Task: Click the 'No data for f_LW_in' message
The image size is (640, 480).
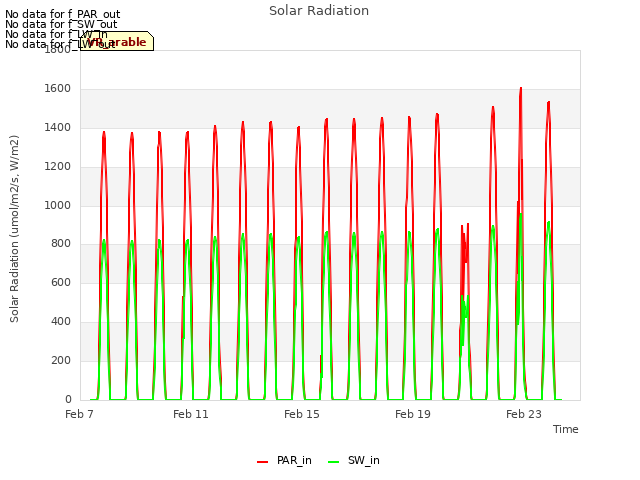Action: click(x=56, y=34)
